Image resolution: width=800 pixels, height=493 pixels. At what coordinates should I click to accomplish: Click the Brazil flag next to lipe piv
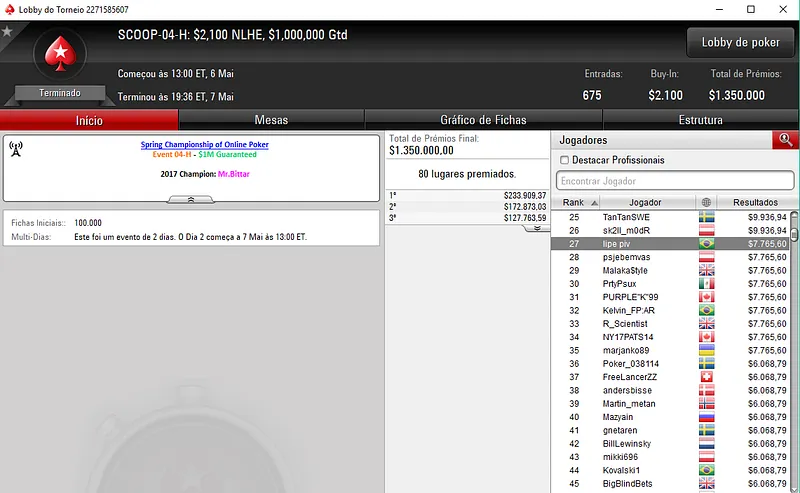pos(707,244)
